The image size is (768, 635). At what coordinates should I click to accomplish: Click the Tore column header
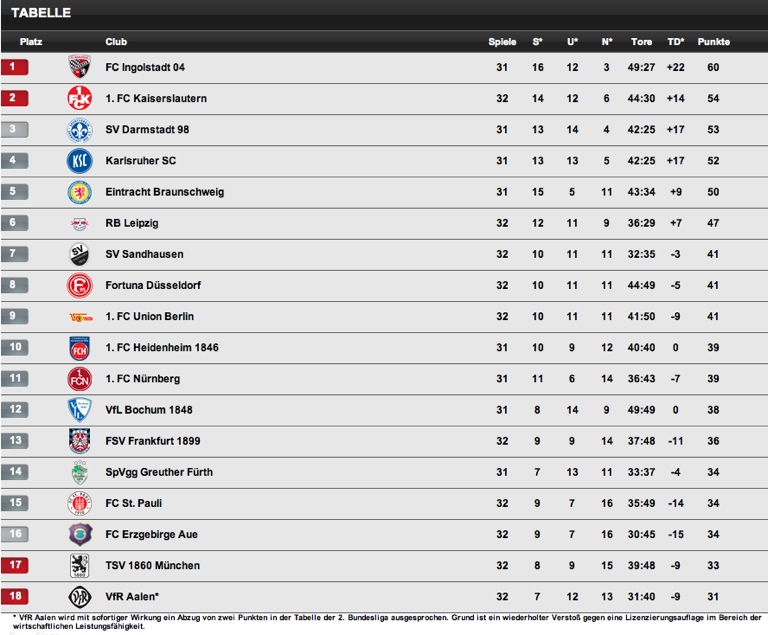pyautogui.click(x=641, y=42)
